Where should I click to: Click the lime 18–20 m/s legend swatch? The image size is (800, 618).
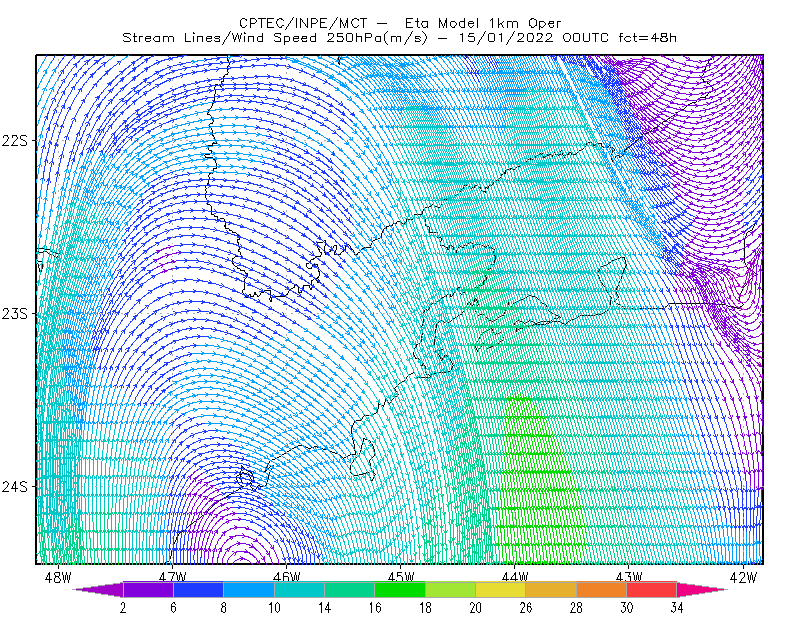point(451,589)
